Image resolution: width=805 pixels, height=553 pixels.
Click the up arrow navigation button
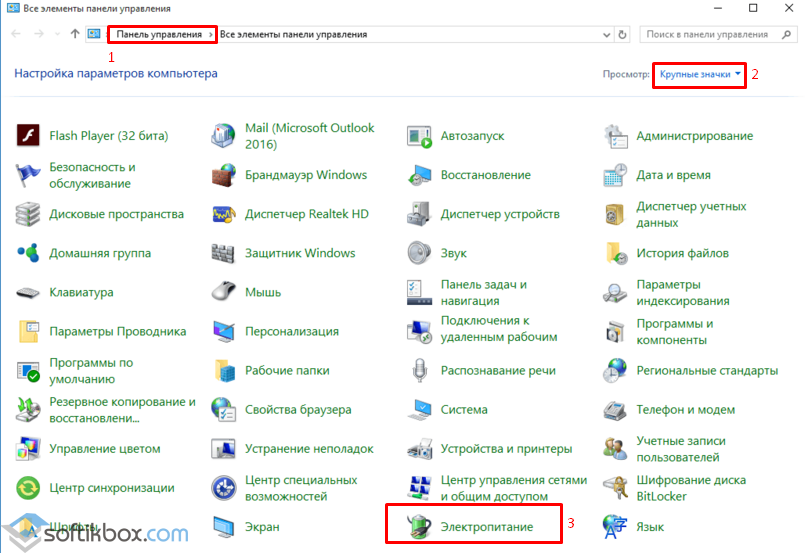(x=75, y=34)
